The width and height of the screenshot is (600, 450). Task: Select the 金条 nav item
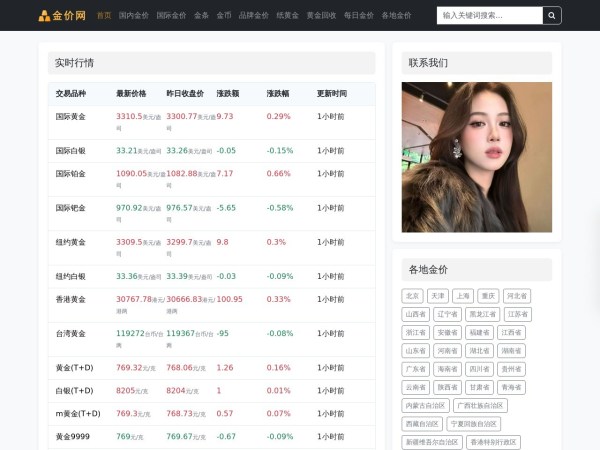pyautogui.click(x=202, y=16)
